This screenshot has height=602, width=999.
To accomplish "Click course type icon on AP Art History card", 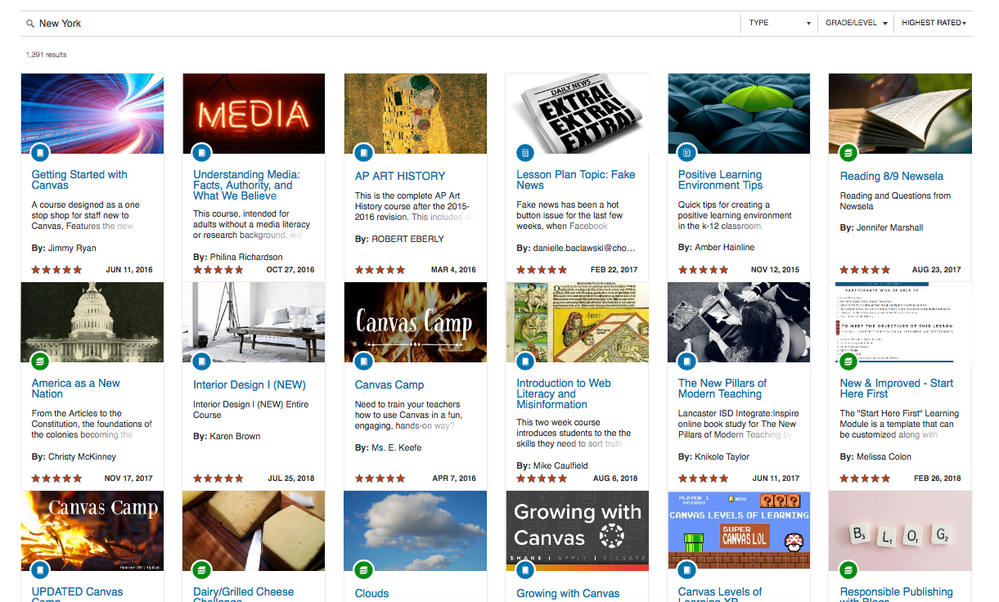I will click(x=363, y=153).
